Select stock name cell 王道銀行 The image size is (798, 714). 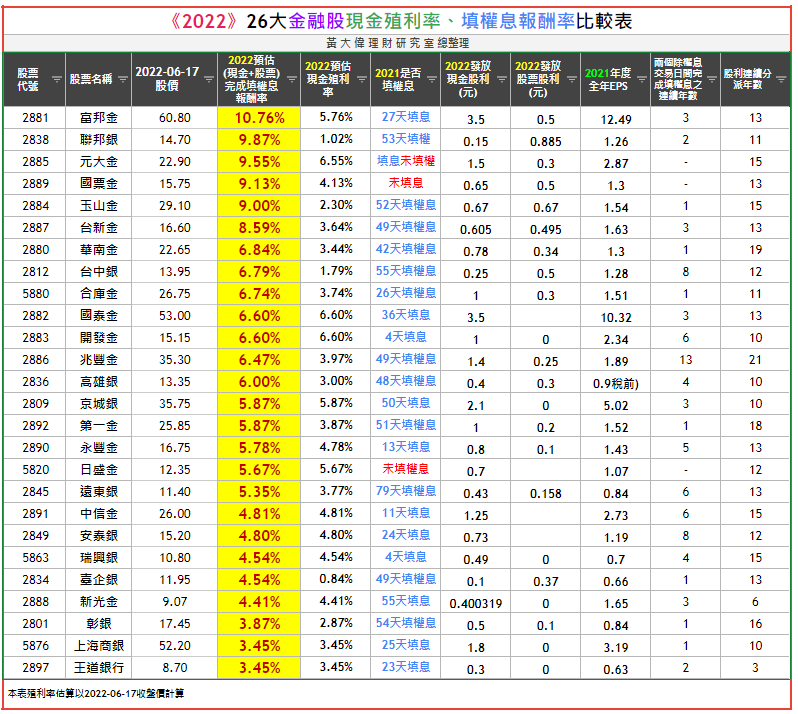99,667
